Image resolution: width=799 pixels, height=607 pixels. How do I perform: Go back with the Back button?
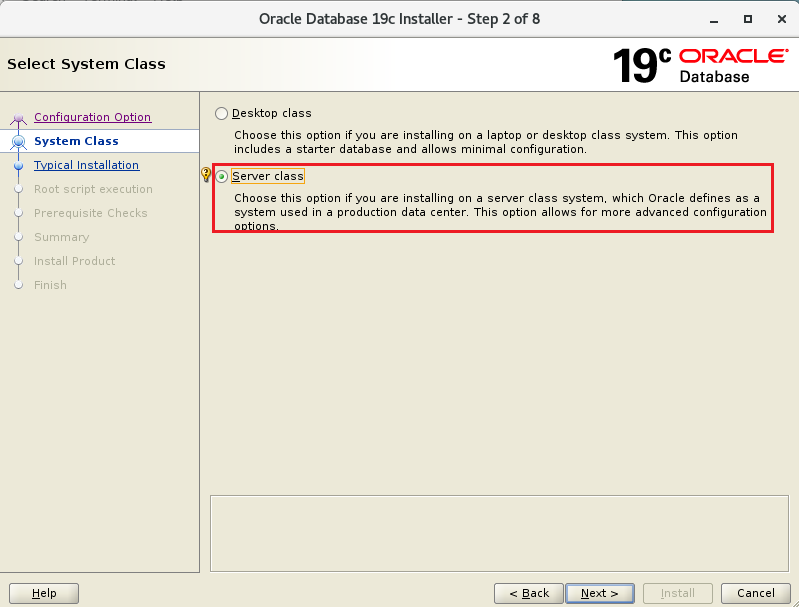529,593
